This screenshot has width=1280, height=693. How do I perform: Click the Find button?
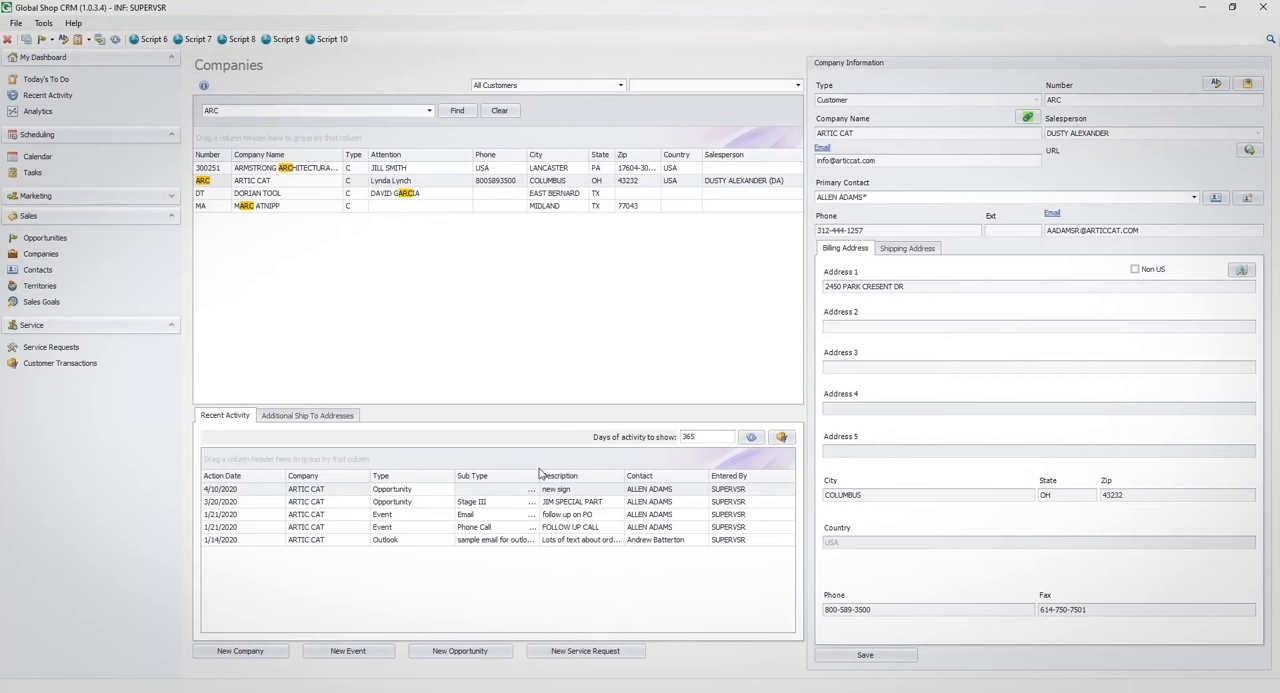[457, 111]
